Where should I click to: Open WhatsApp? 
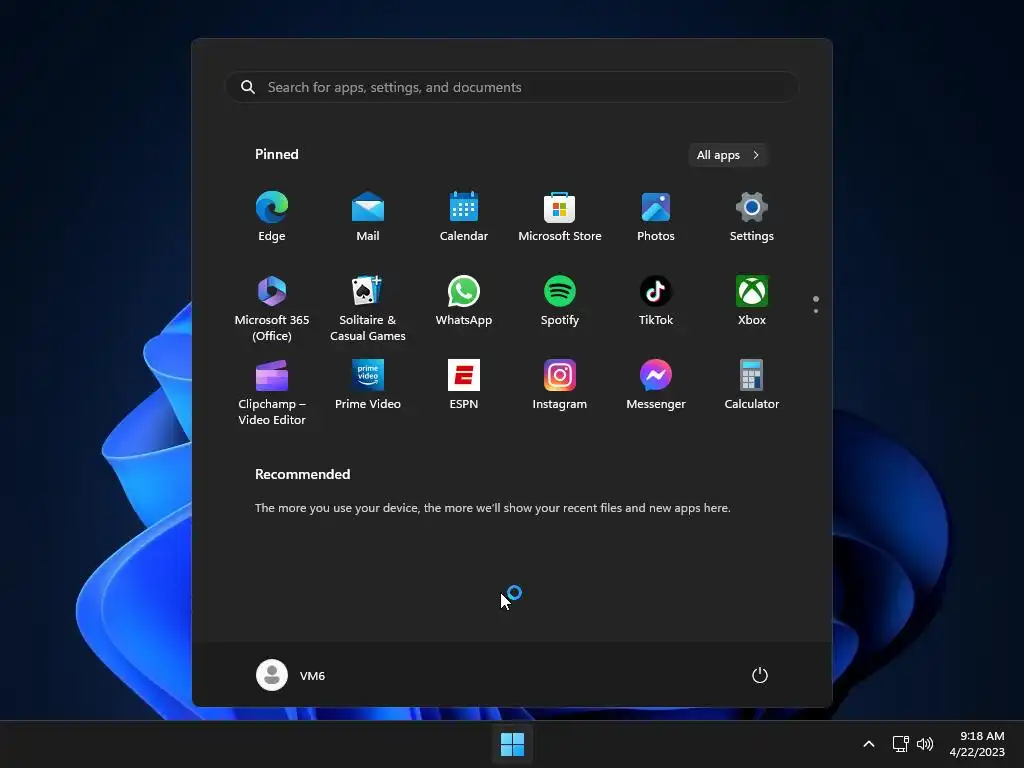pos(464,301)
